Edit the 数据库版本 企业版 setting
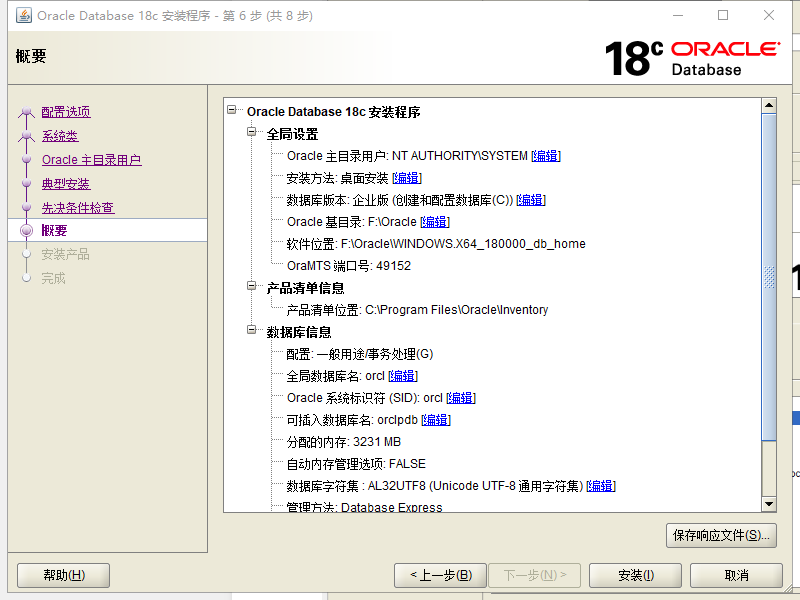Screen dimensions: 800x600 coord(531,200)
